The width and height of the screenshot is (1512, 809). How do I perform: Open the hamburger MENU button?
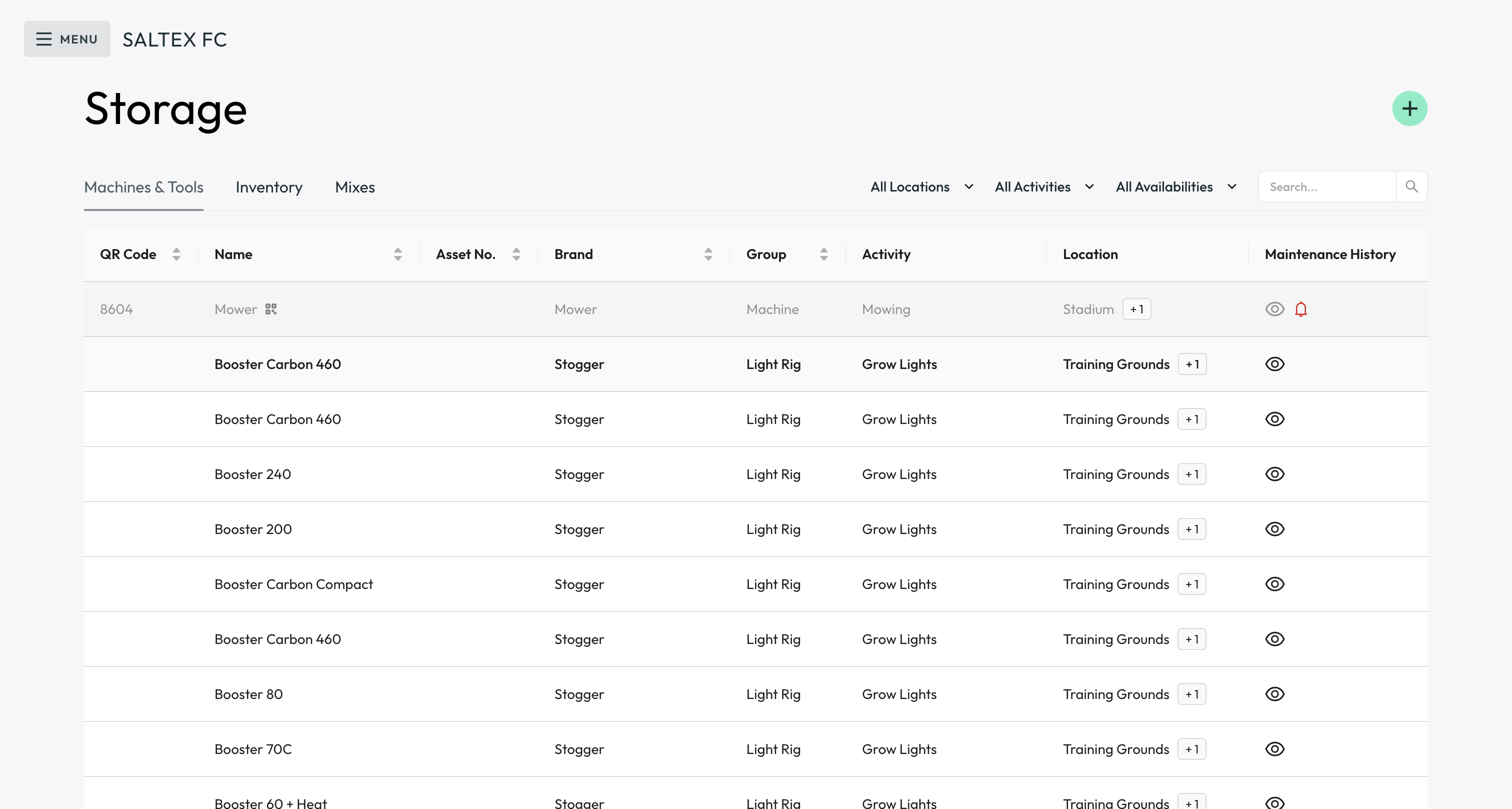pos(67,39)
